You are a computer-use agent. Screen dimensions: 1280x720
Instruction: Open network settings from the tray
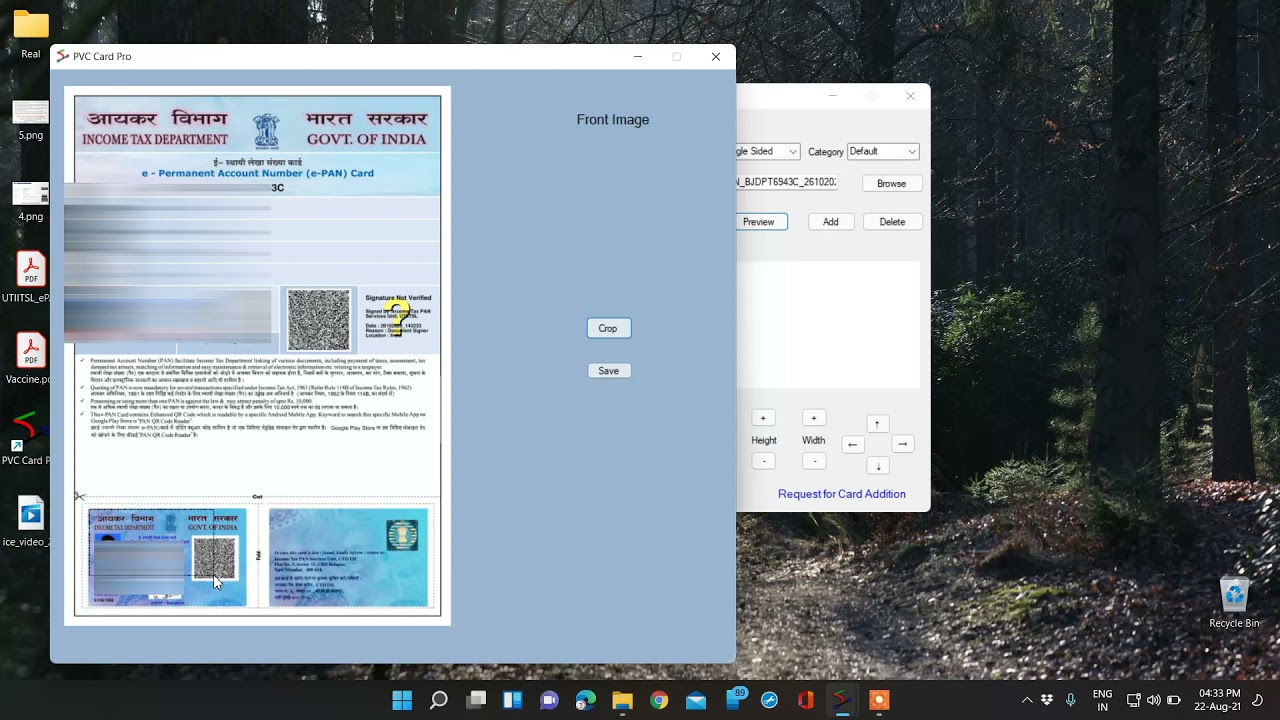(x=1134, y=700)
